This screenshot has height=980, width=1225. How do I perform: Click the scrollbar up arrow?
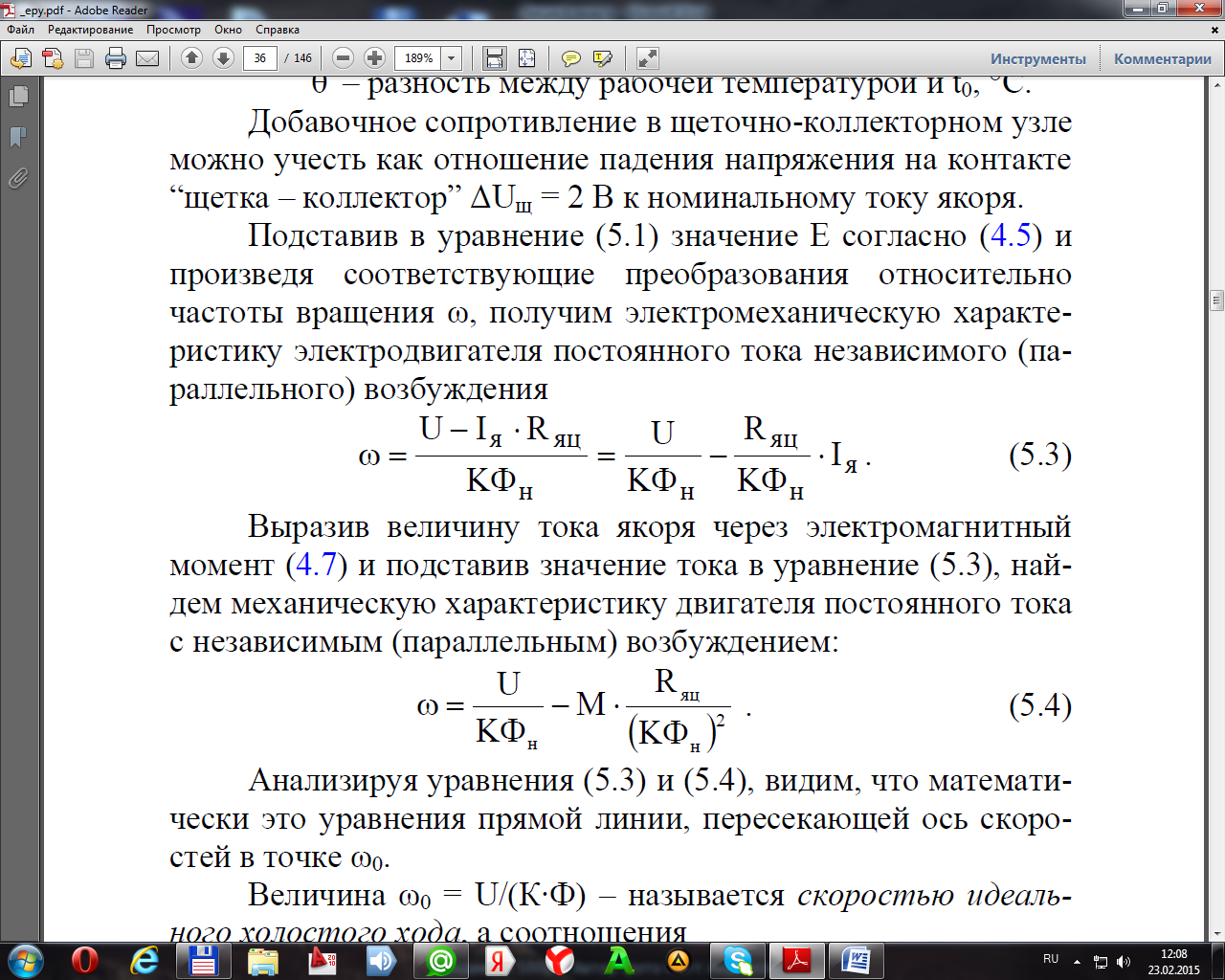coord(1216,86)
